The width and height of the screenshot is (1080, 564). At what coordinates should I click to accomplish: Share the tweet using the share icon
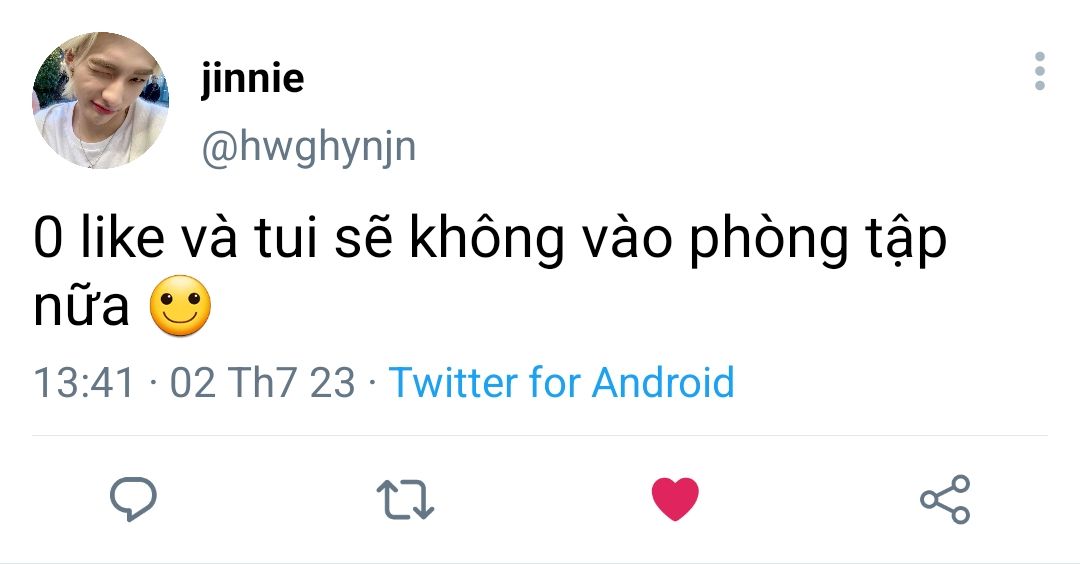point(945,499)
